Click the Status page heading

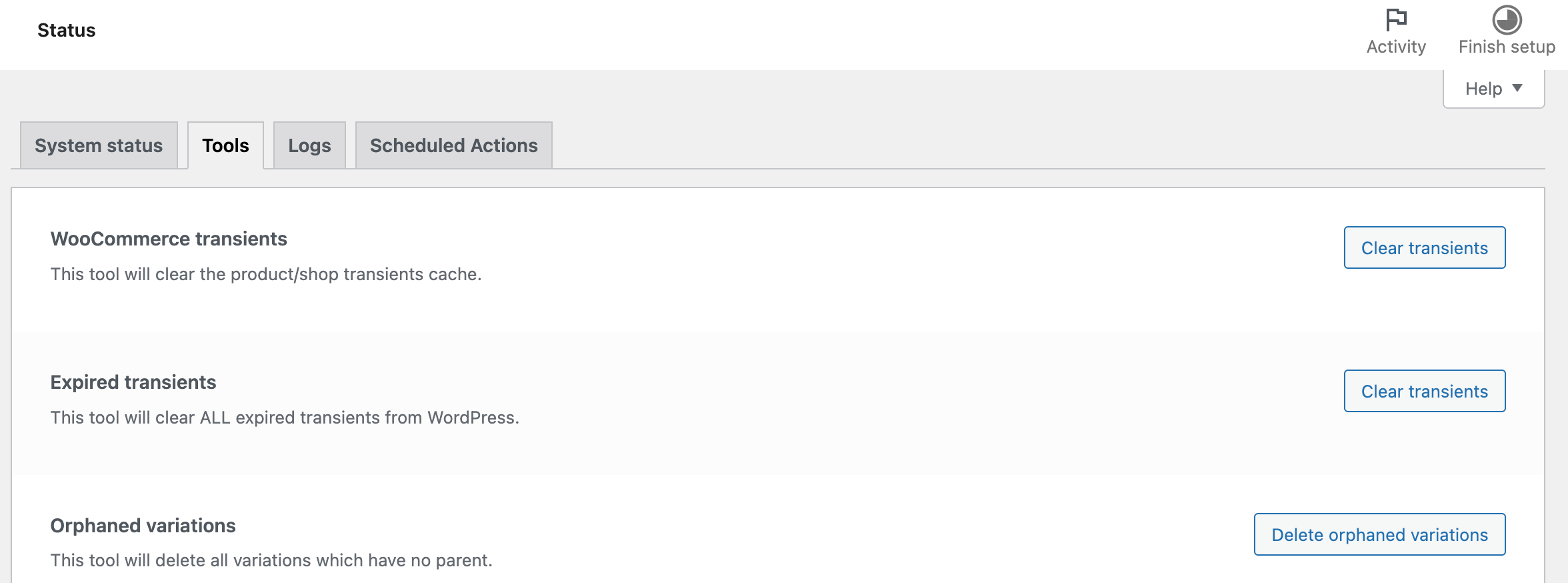[x=66, y=29]
